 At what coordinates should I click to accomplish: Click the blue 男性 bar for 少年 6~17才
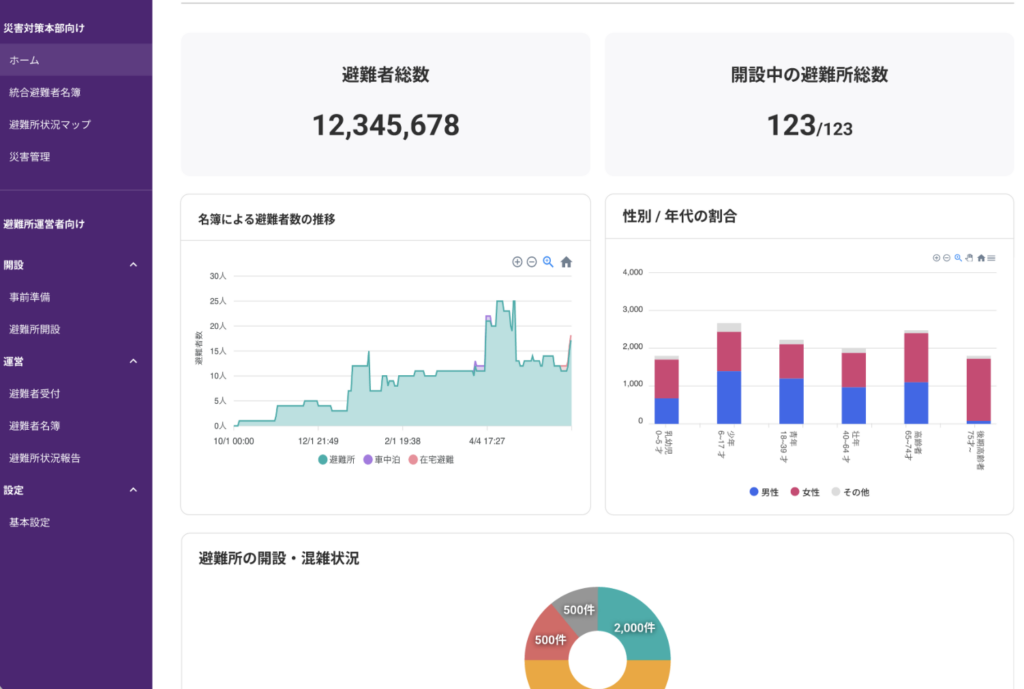pos(729,397)
